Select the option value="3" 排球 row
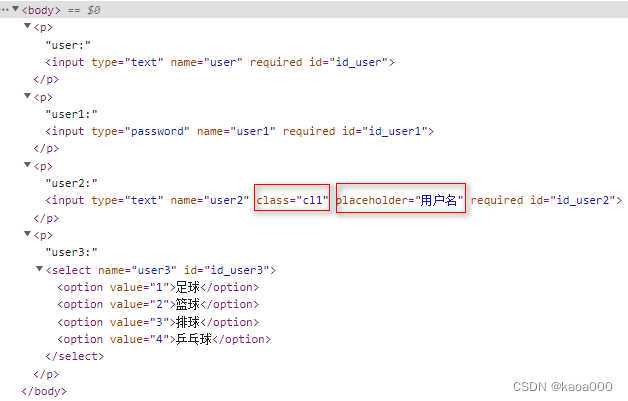Image resolution: width=628 pixels, height=401 pixels. [158, 322]
